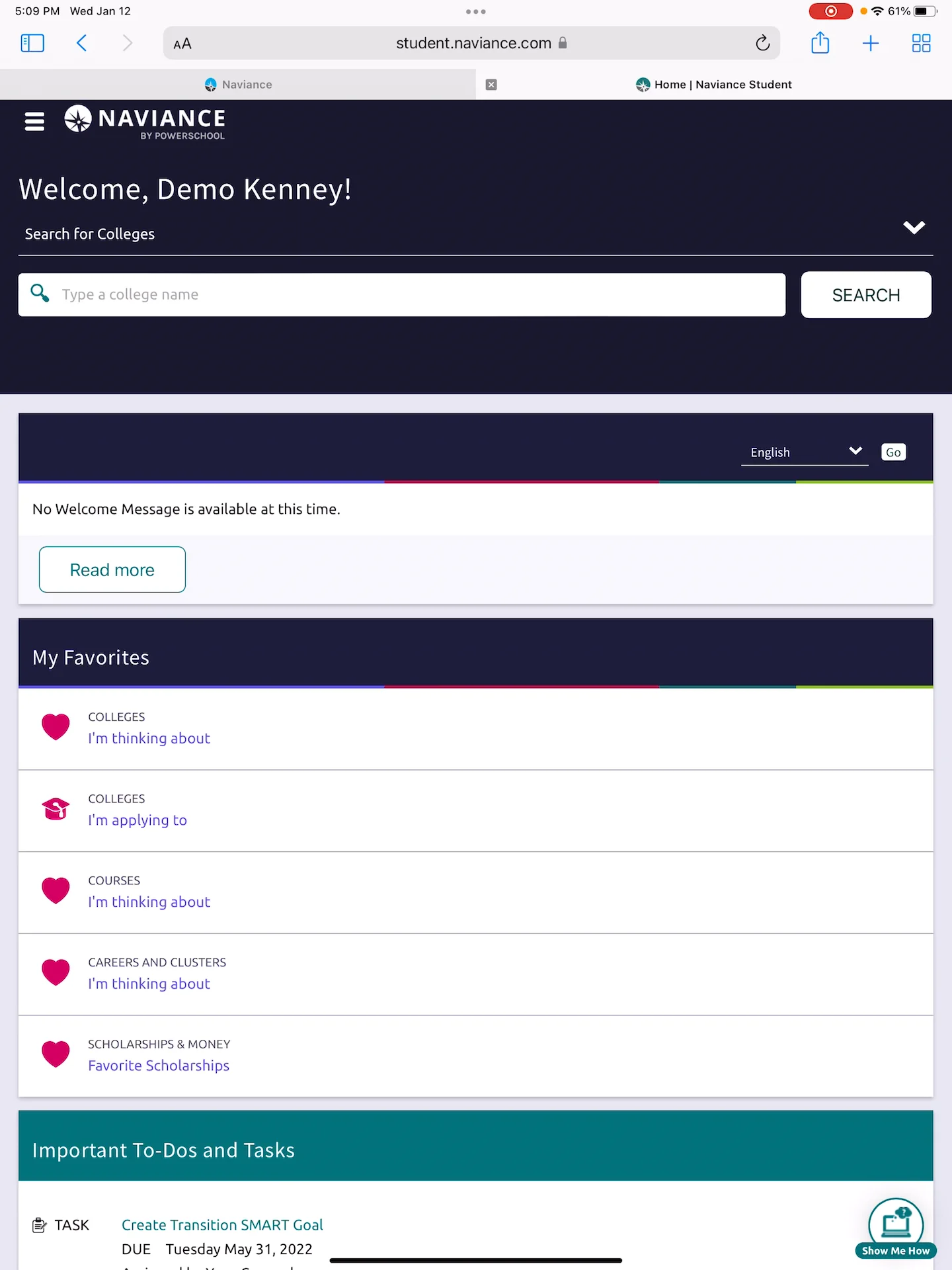Viewport: 952px width, 1270px height.
Task: Close the current tab with X
Action: point(491,85)
